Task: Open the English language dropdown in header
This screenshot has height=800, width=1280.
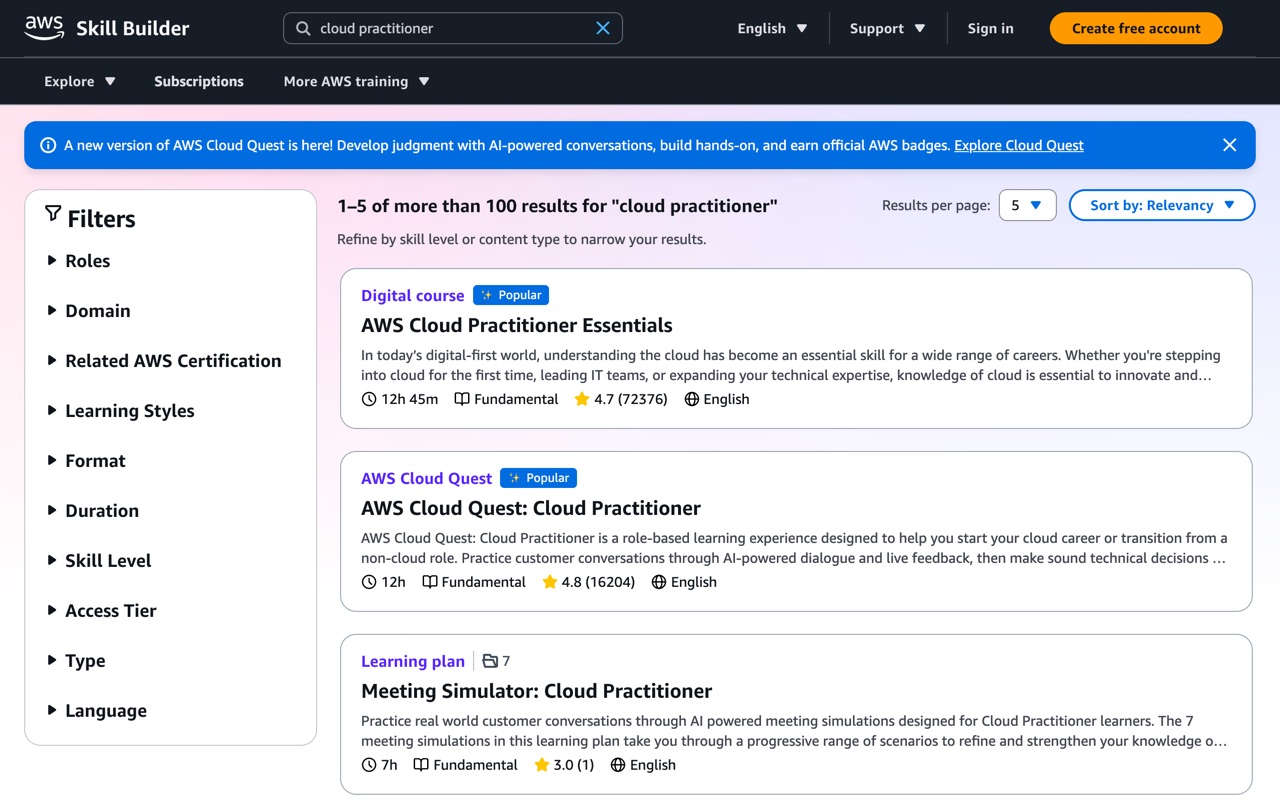Action: pyautogui.click(x=772, y=28)
